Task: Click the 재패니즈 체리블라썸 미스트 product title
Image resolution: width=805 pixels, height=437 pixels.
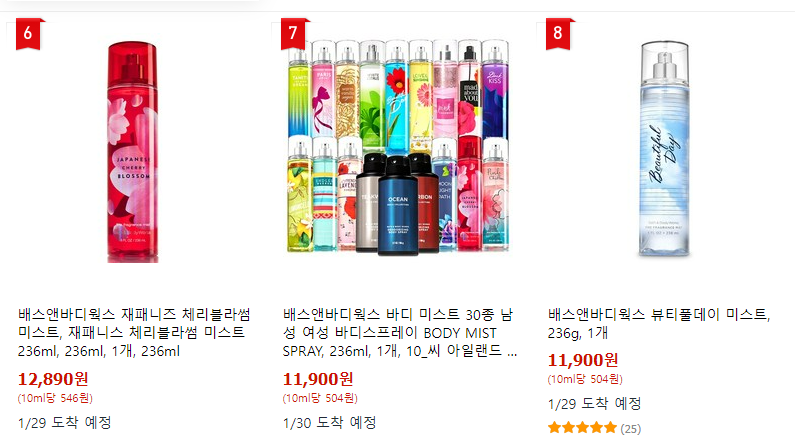Action: pos(134,333)
